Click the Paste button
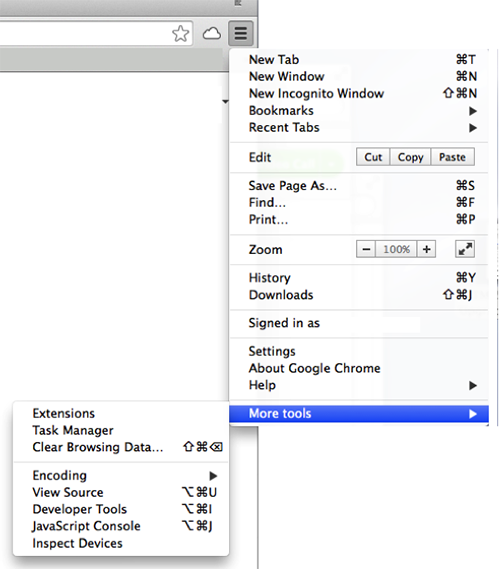Image resolution: width=499 pixels, height=569 pixels. (x=453, y=157)
